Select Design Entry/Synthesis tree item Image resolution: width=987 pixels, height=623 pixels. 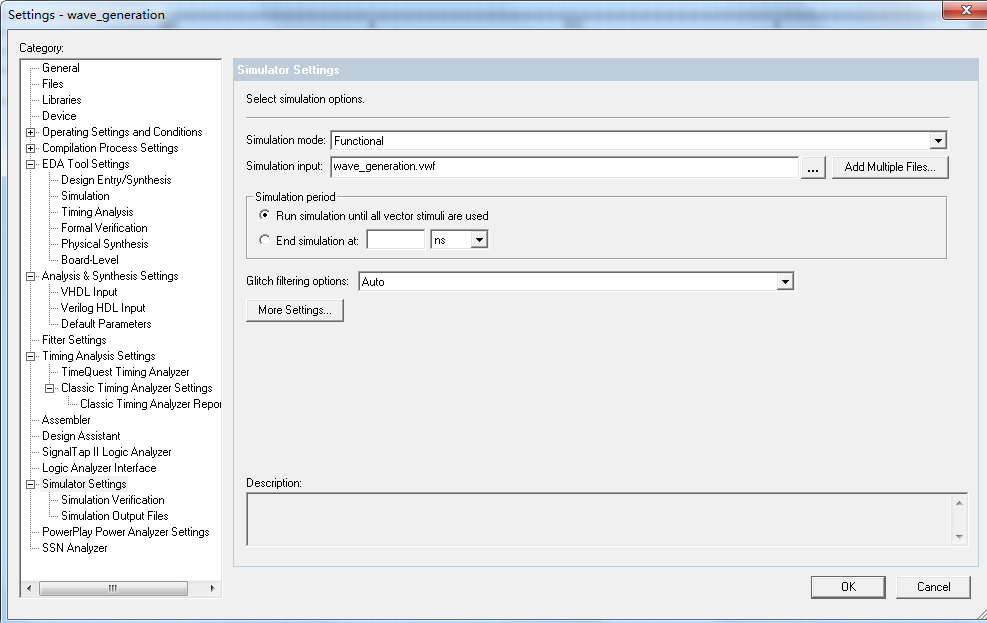pyautogui.click(x=116, y=180)
